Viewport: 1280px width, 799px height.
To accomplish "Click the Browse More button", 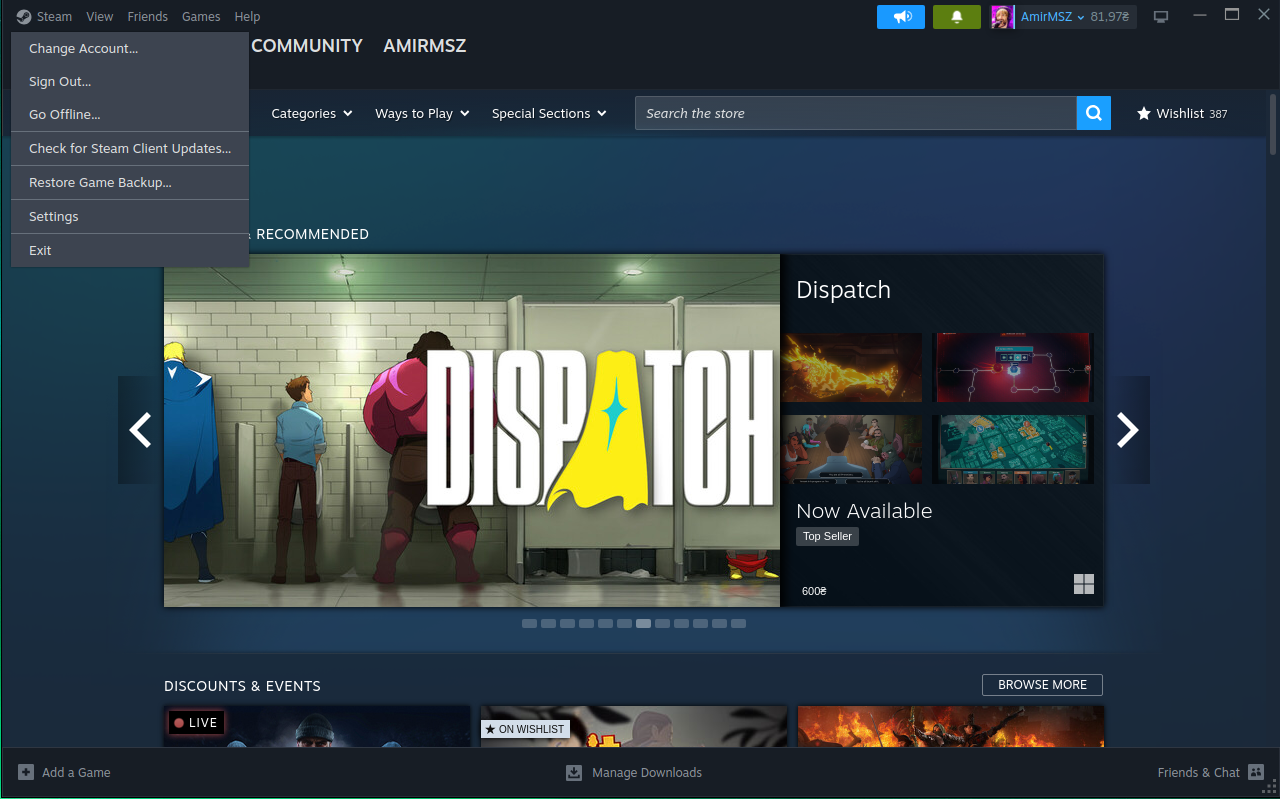I will [x=1042, y=685].
